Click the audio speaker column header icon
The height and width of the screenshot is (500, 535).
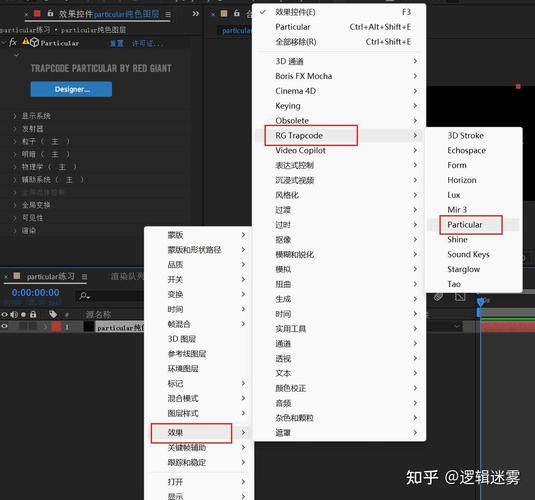(14, 314)
